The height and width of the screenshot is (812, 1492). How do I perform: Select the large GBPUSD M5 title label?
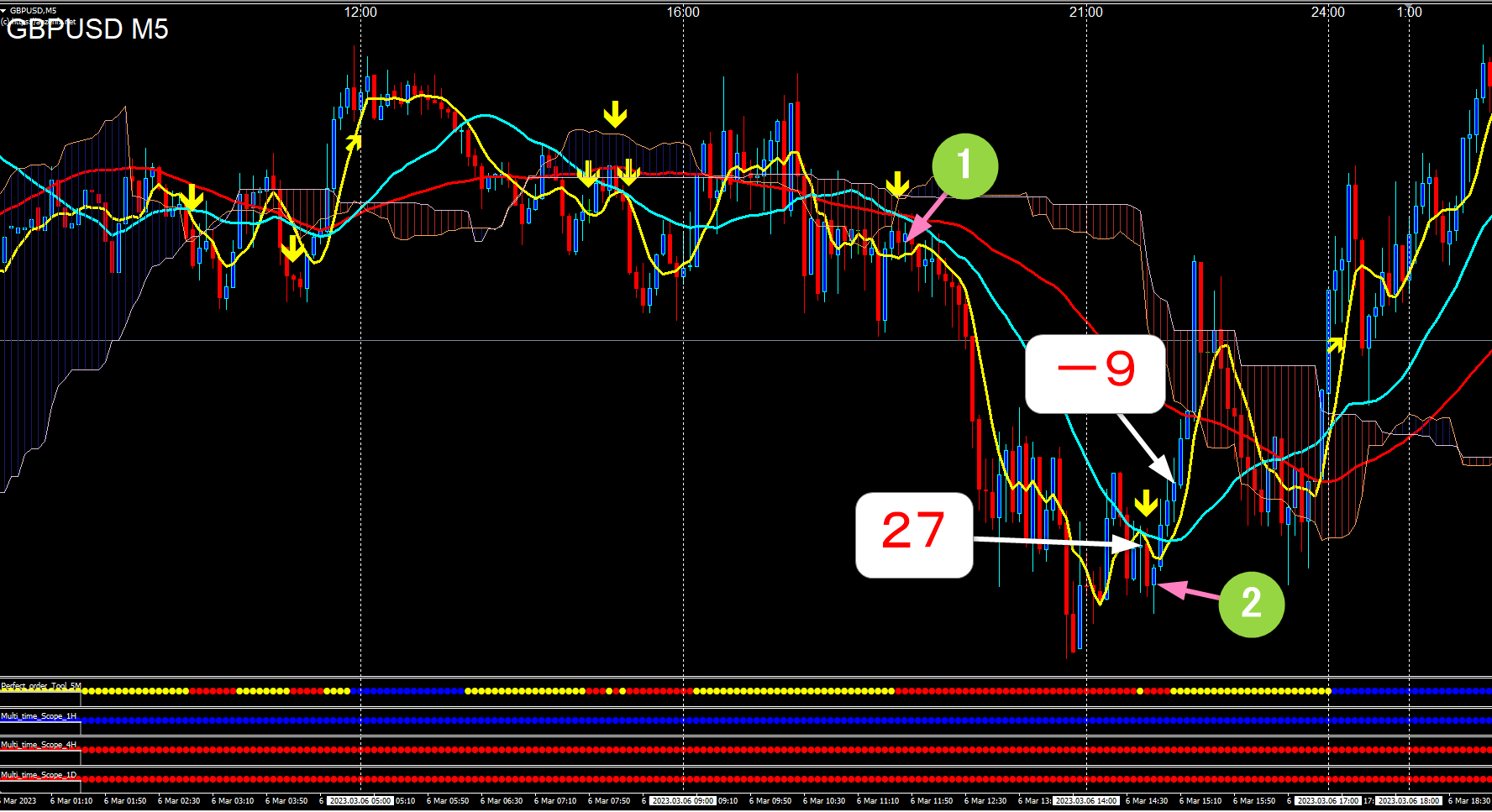pos(87,29)
